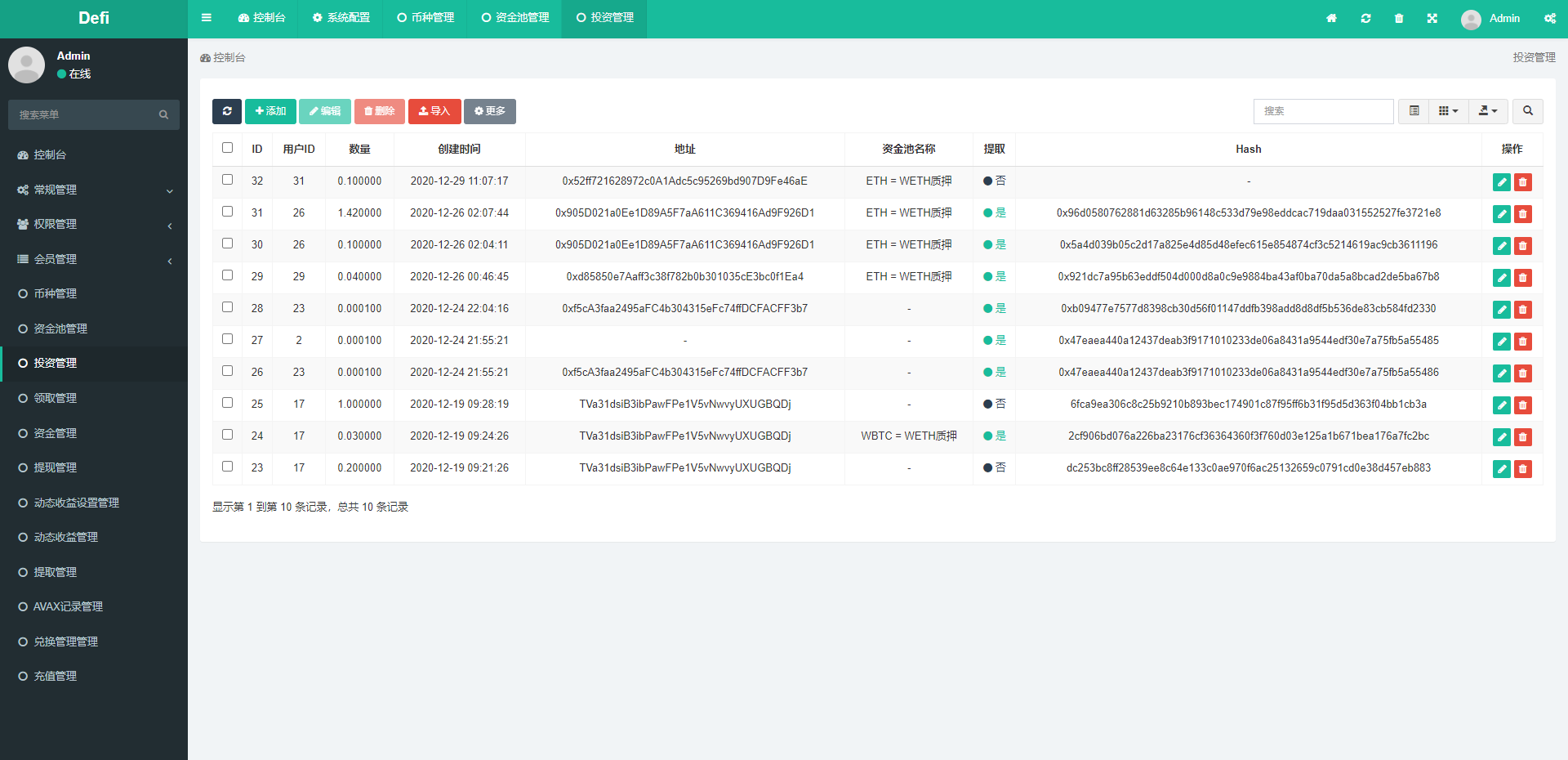Viewport: 1568px width, 760px height.
Task: Delete record ID 30 with red trash
Action: [1523, 246]
